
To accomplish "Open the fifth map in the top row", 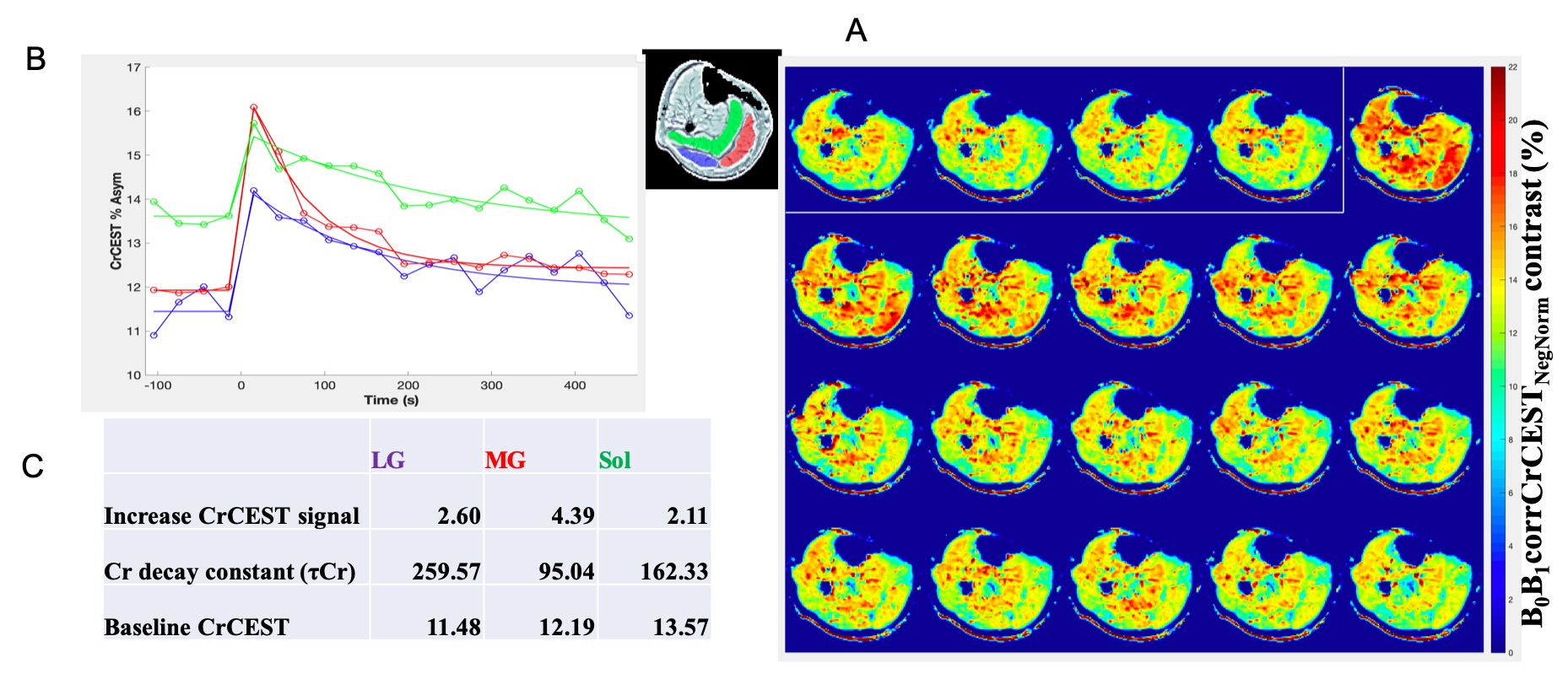I will pyautogui.click(x=1411, y=142).
